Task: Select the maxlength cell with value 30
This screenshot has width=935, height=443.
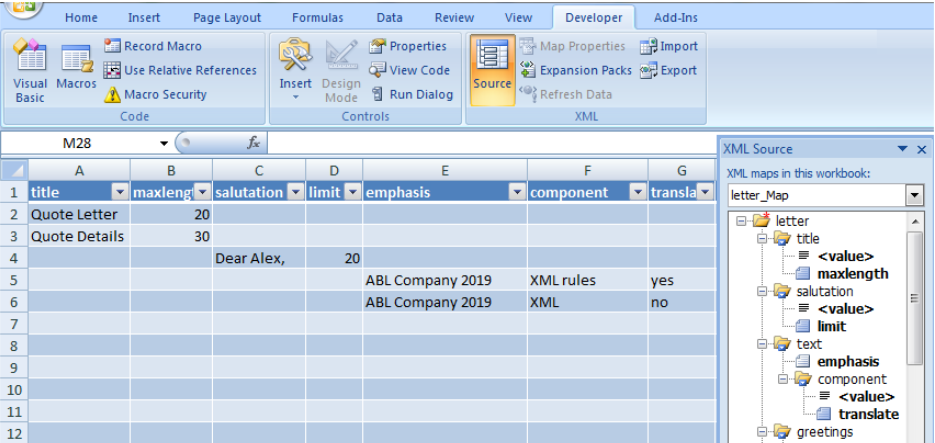Action: pos(171,236)
